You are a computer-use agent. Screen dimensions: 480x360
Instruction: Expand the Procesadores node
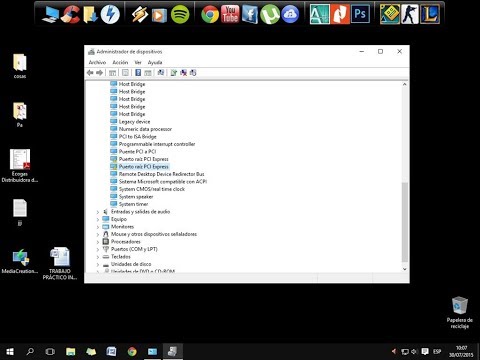[x=98, y=242]
